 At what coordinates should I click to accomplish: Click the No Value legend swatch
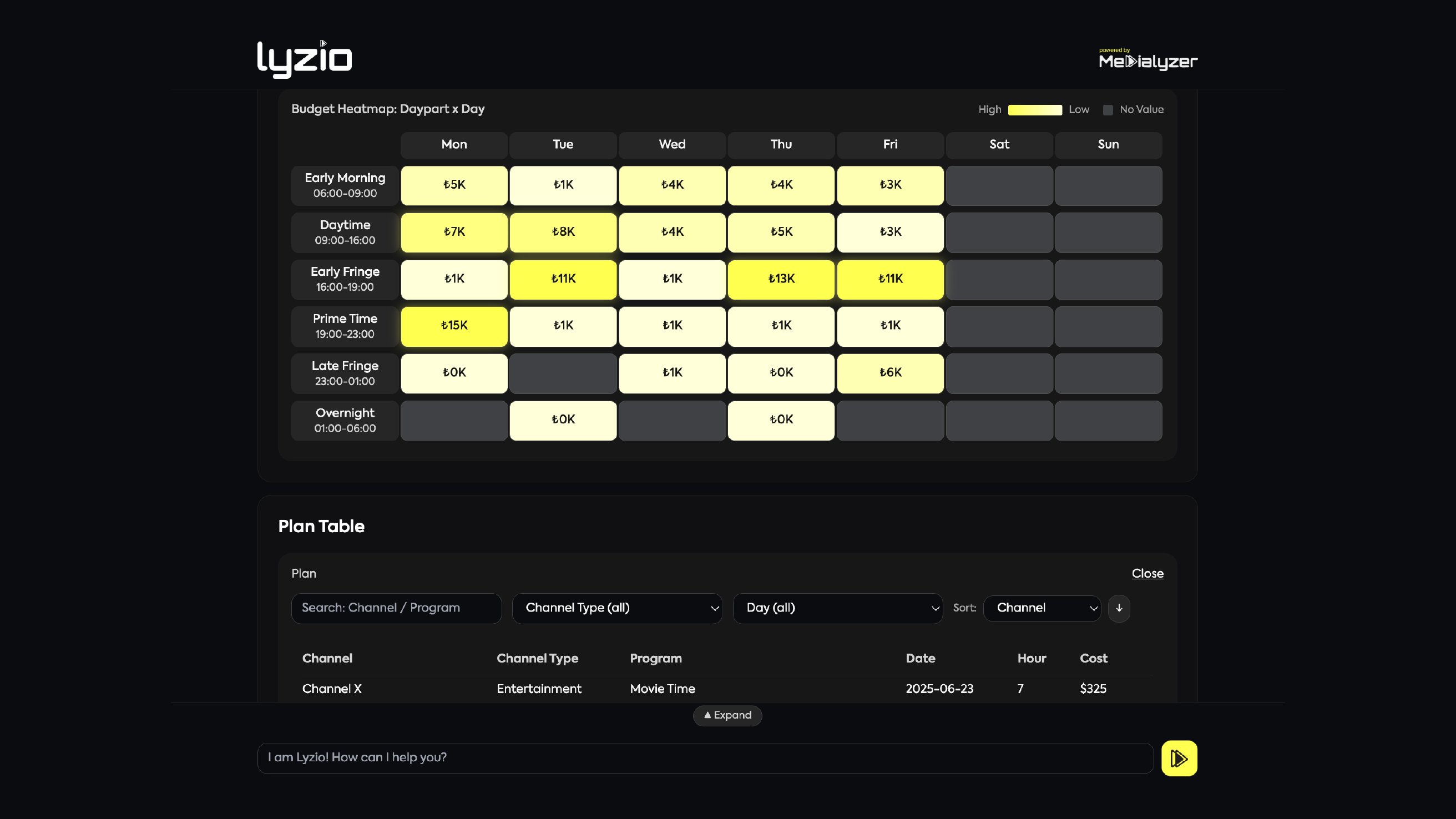[x=1108, y=110]
